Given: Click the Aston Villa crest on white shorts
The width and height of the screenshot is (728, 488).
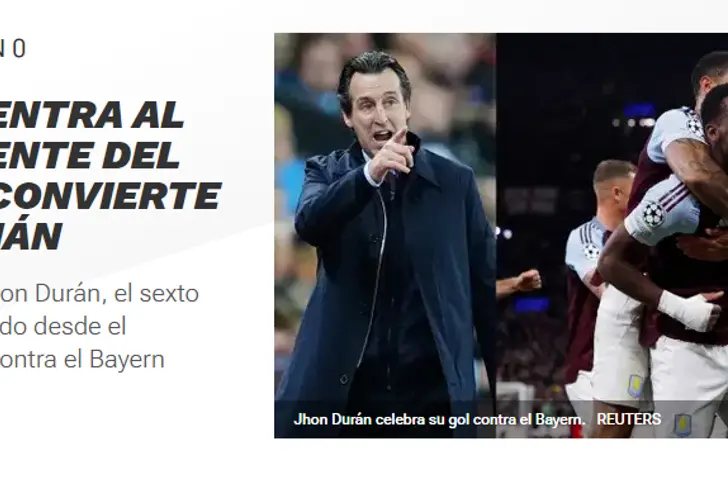Looking at the screenshot, I should (x=635, y=386).
